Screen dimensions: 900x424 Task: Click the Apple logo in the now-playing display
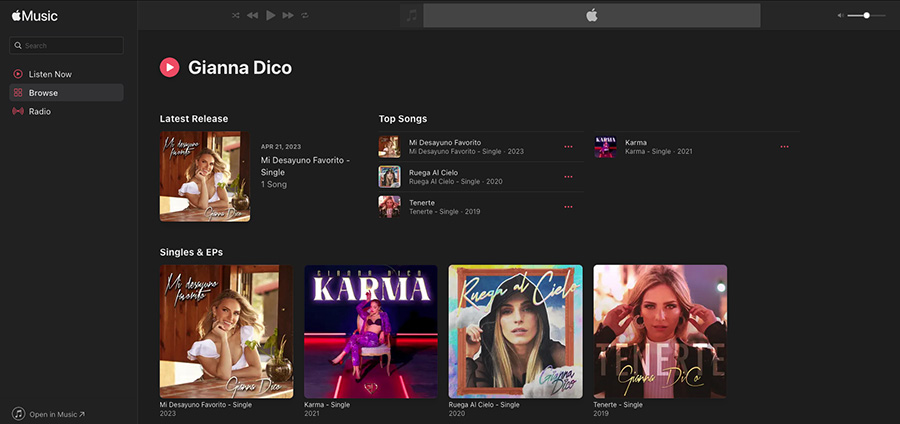tap(592, 15)
